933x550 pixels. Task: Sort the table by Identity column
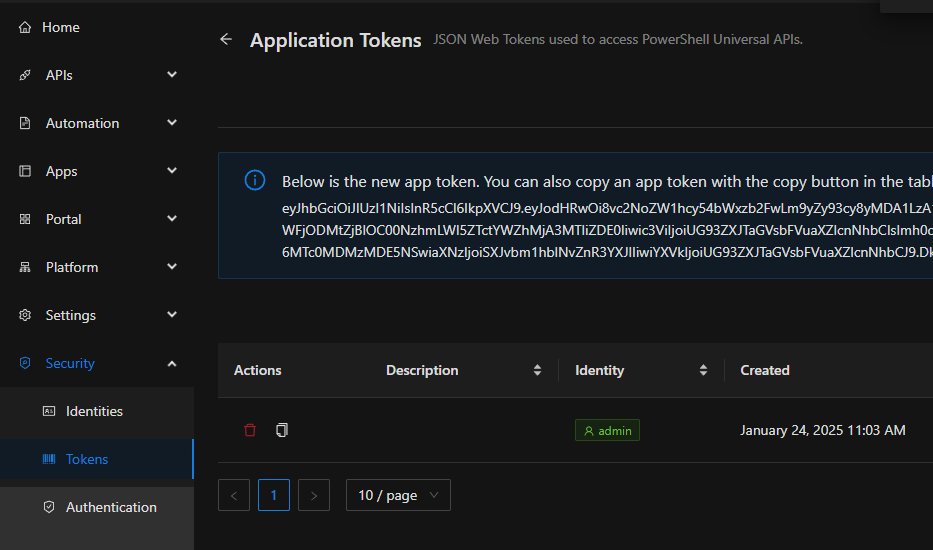(702, 370)
